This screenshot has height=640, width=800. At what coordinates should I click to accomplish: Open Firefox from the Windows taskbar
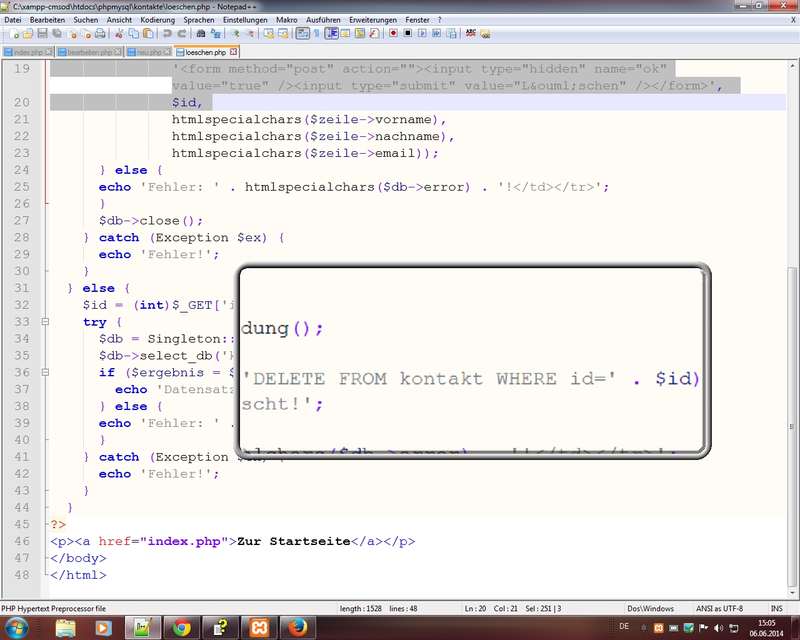[x=297, y=627]
